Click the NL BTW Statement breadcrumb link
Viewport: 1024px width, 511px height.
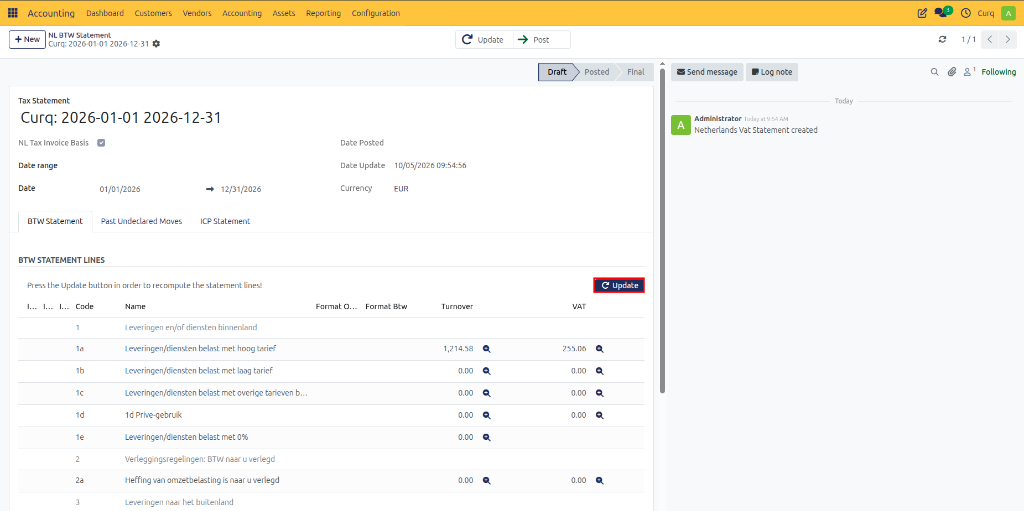79,35
